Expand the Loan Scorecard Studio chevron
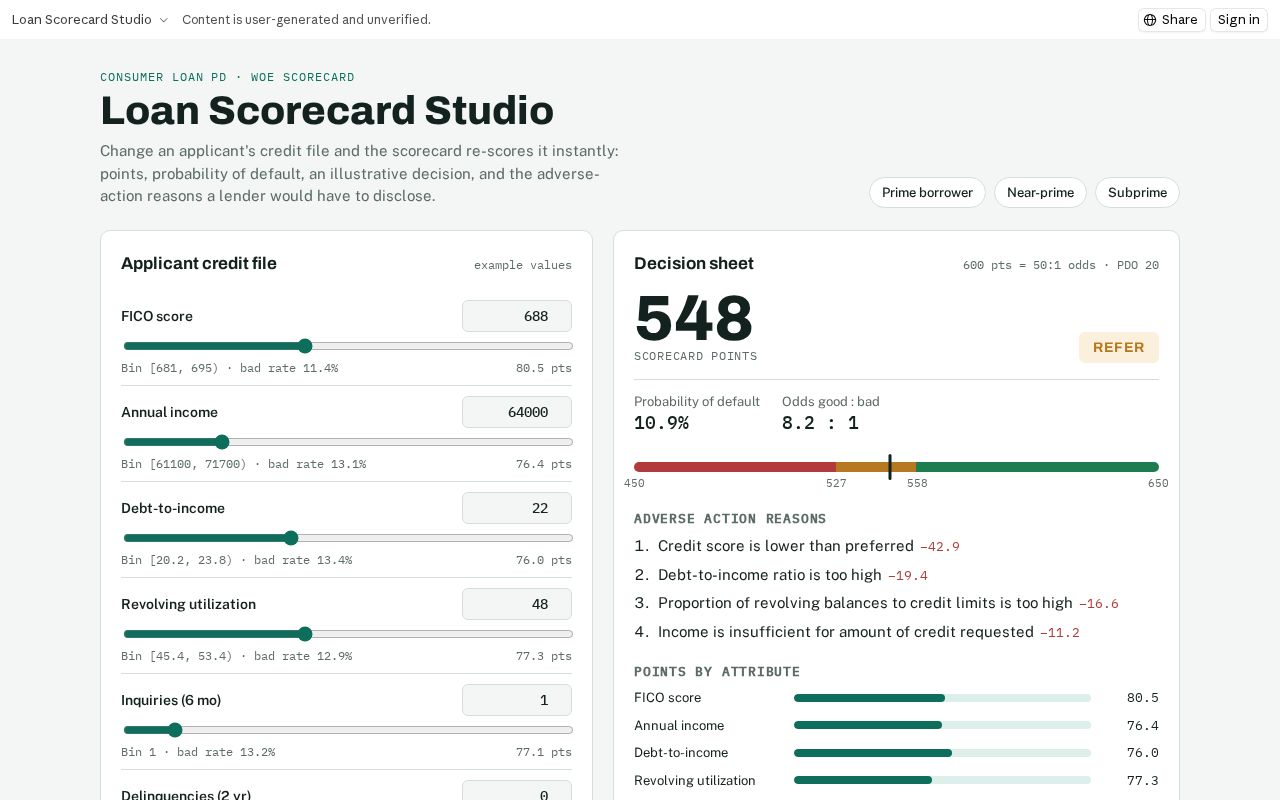 [164, 20]
